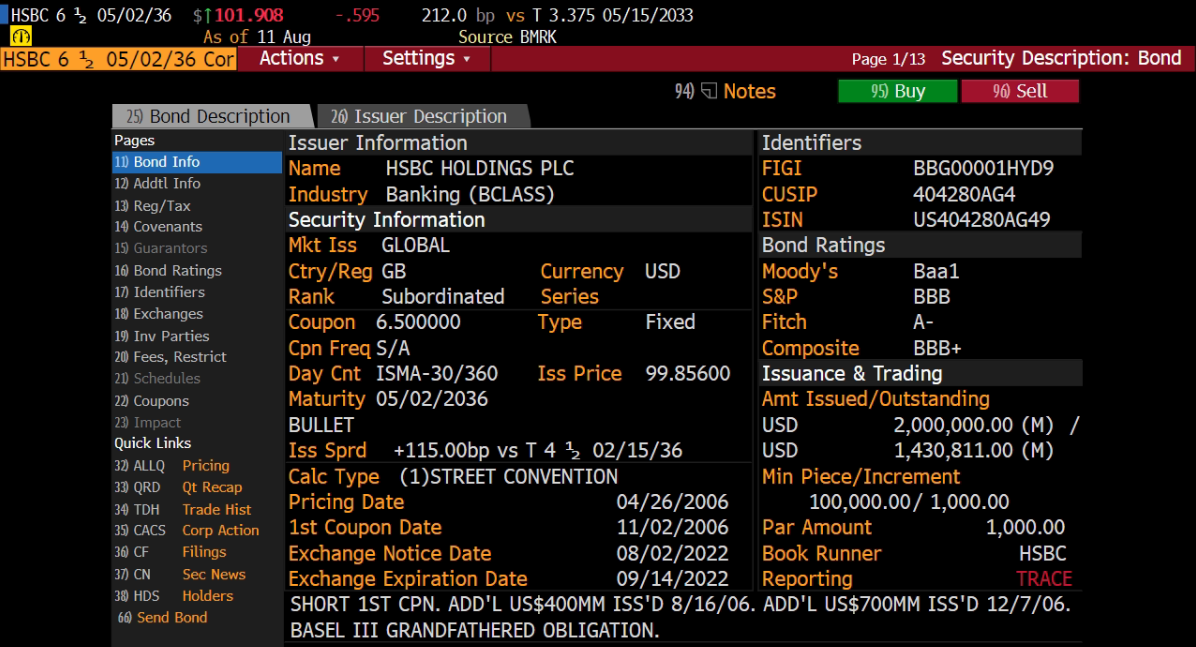Click the Composite rating BBB+
The image size is (1196, 647).
tap(937, 348)
